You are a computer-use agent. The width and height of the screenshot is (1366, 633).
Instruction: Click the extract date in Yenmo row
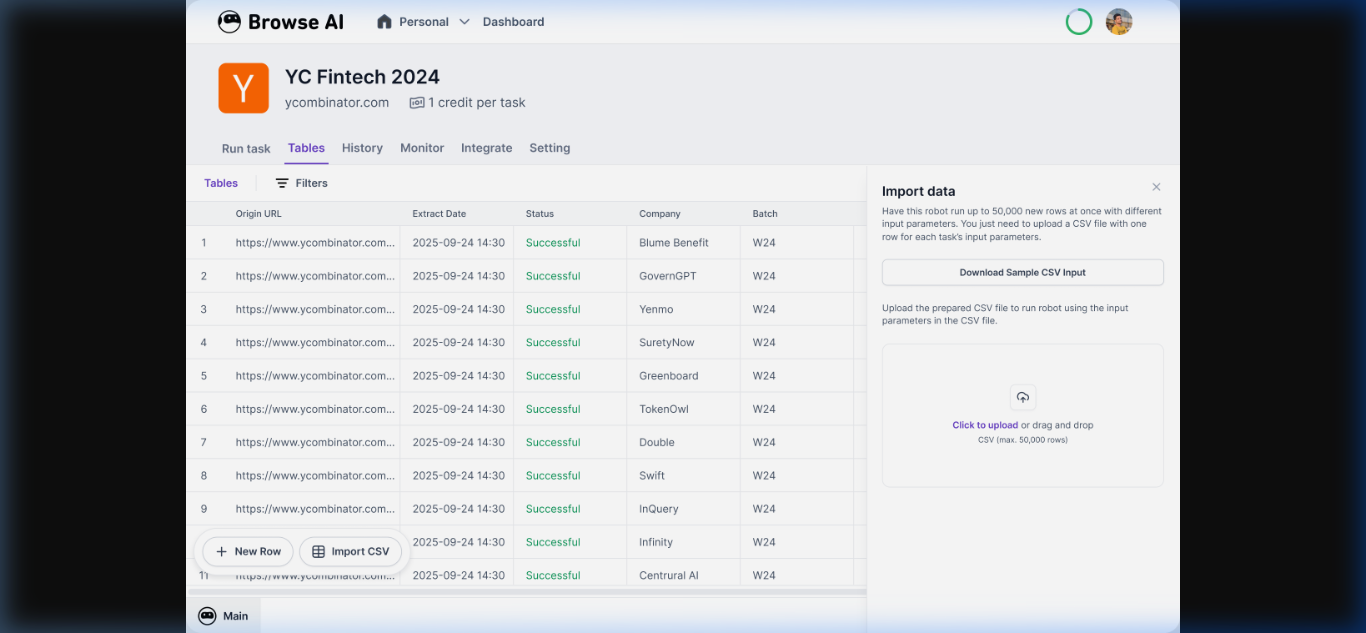pos(459,309)
